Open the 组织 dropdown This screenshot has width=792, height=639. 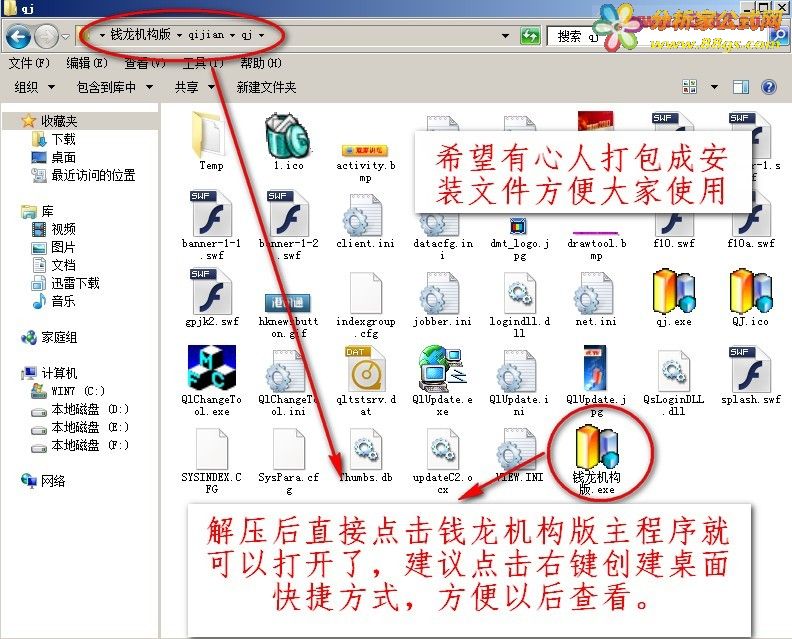34,87
